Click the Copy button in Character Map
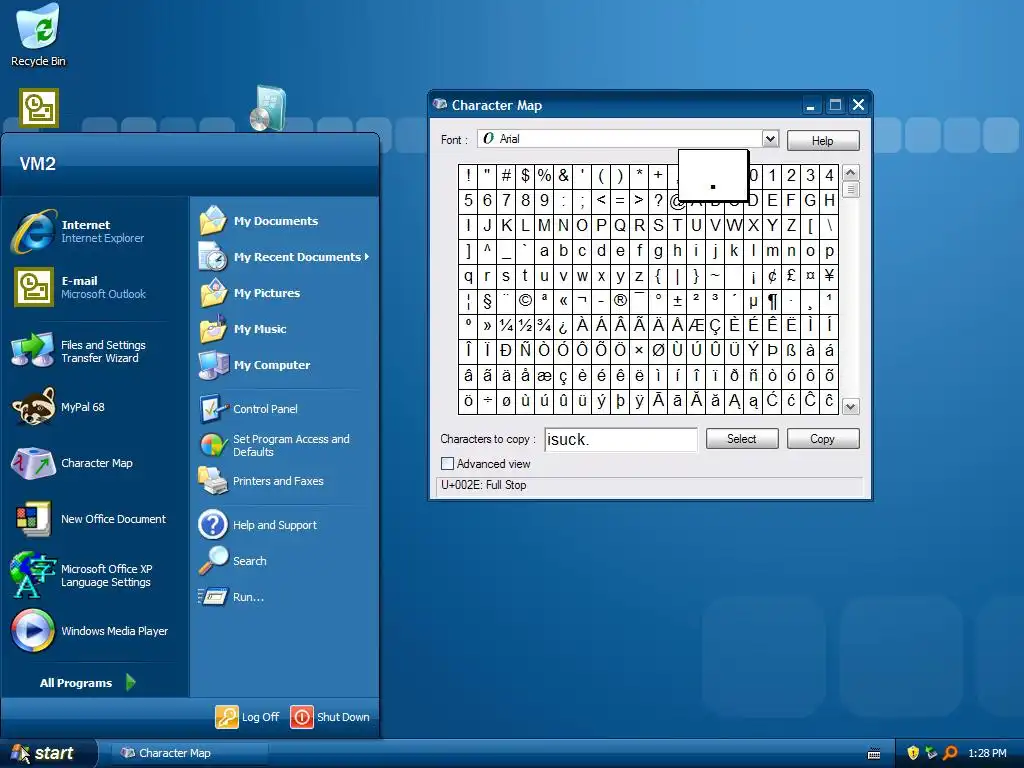This screenshot has width=1024, height=768. click(x=823, y=439)
